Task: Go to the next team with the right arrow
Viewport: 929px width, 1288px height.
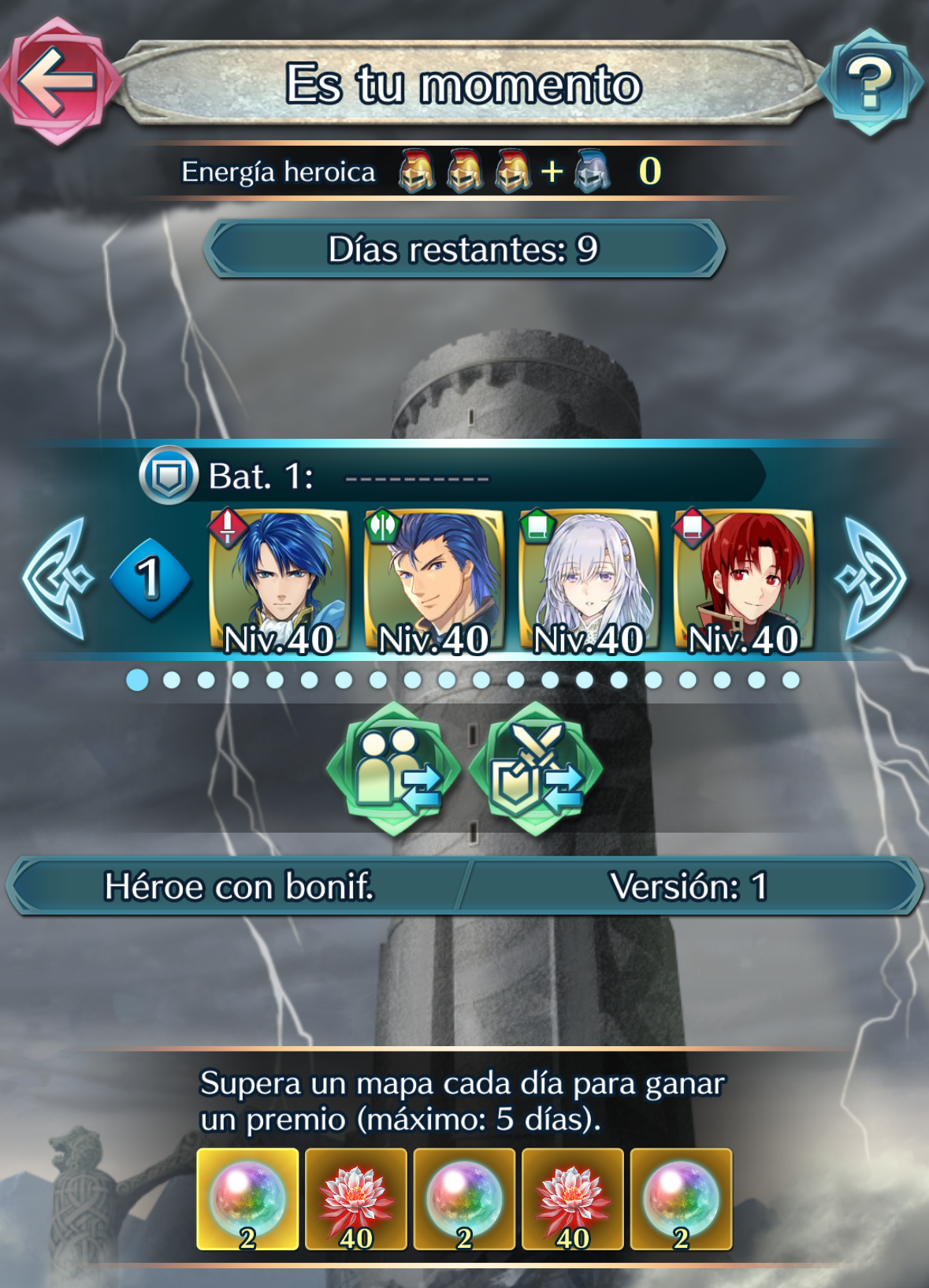Action: [871, 579]
